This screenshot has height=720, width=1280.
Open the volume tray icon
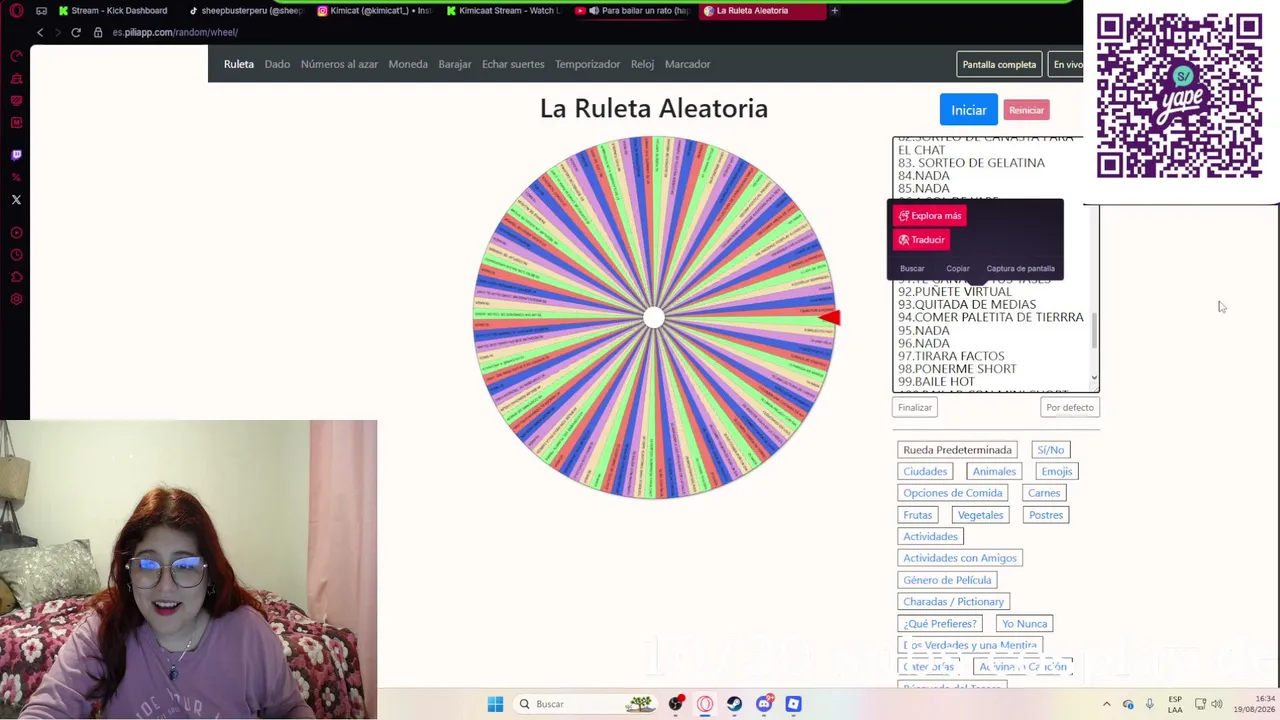coord(1217,704)
